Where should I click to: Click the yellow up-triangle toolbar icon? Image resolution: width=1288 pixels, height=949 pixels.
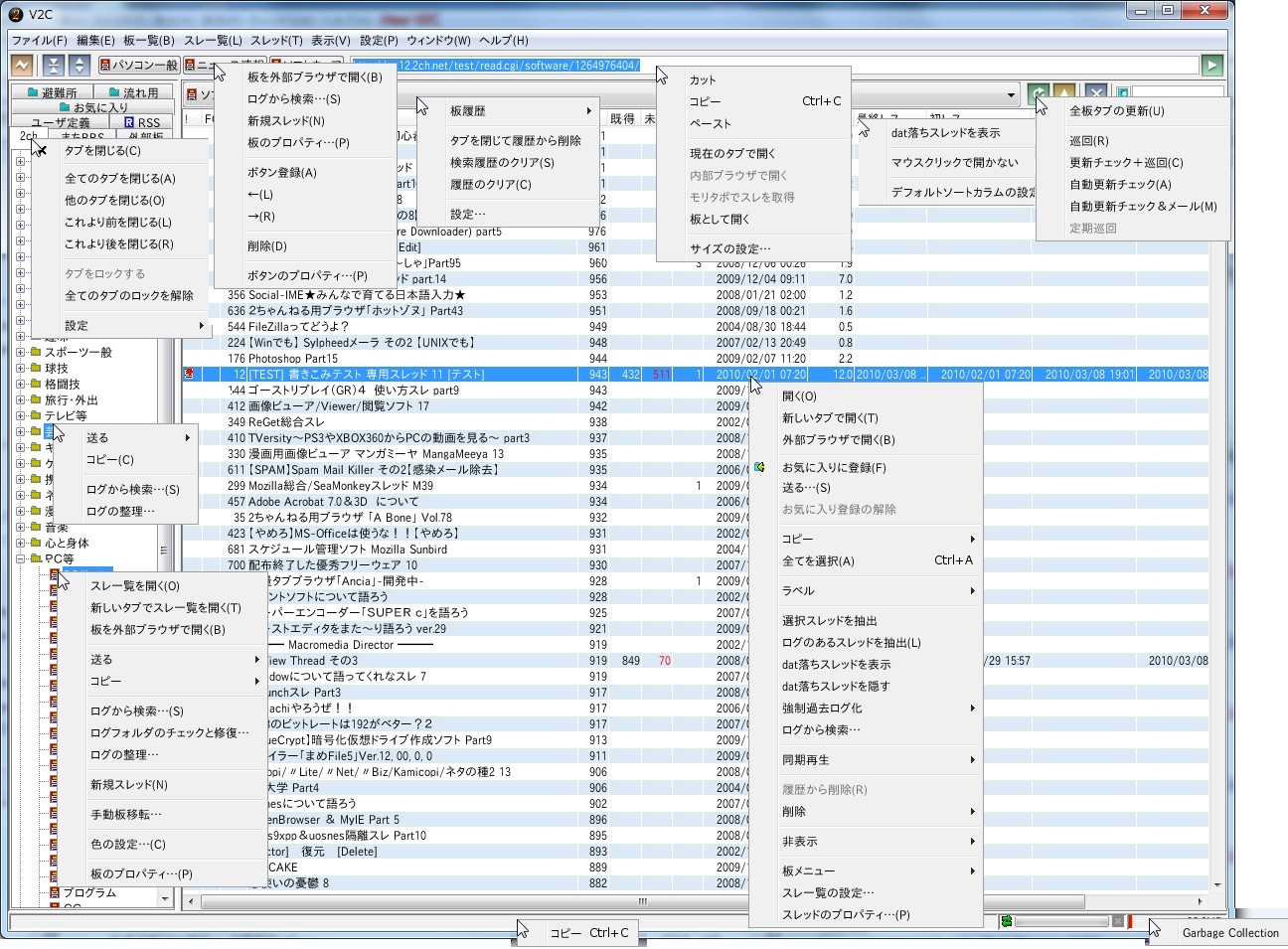(1064, 94)
